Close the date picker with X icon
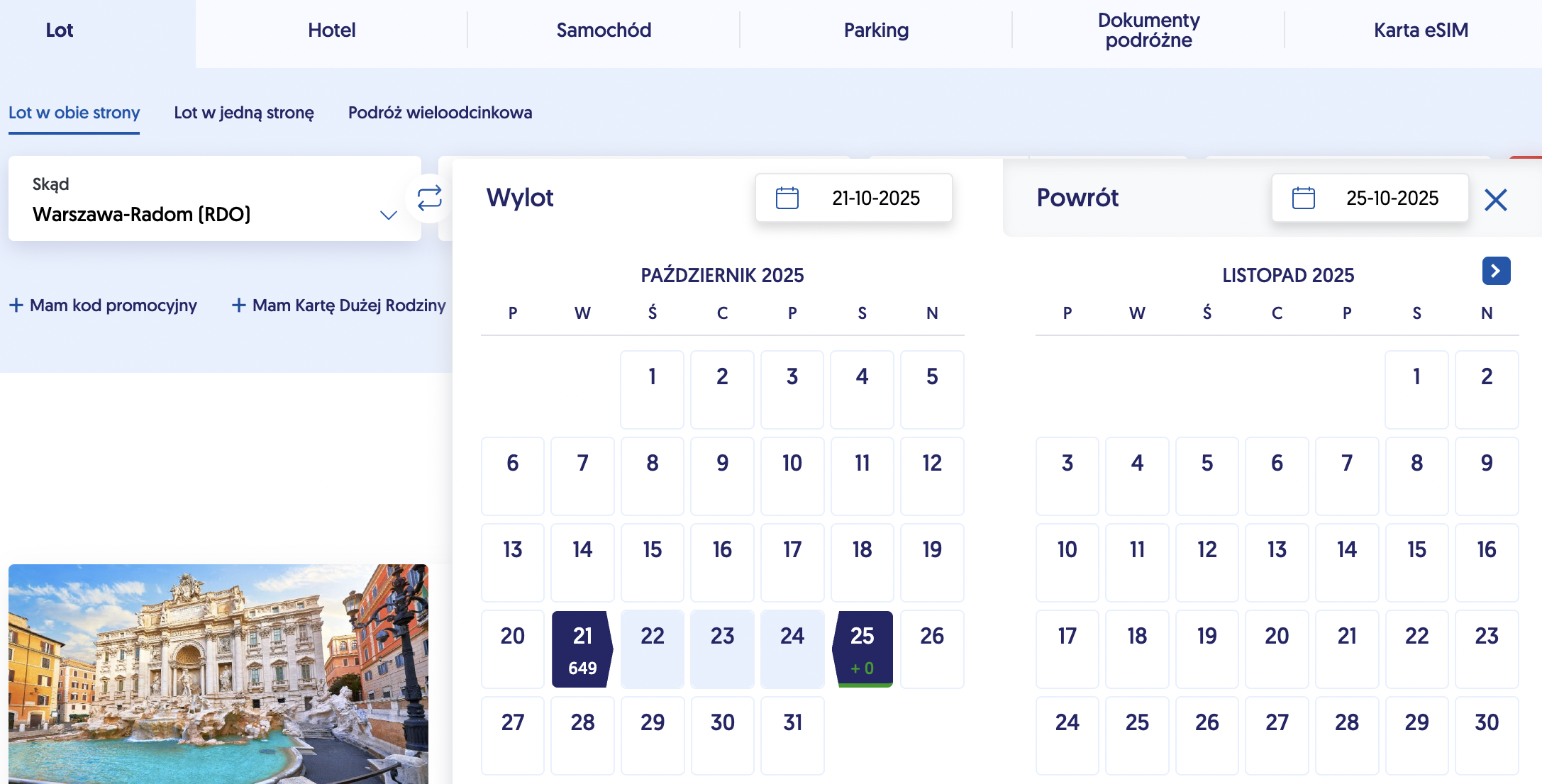Viewport: 1542px width, 784px height. 1495,200
